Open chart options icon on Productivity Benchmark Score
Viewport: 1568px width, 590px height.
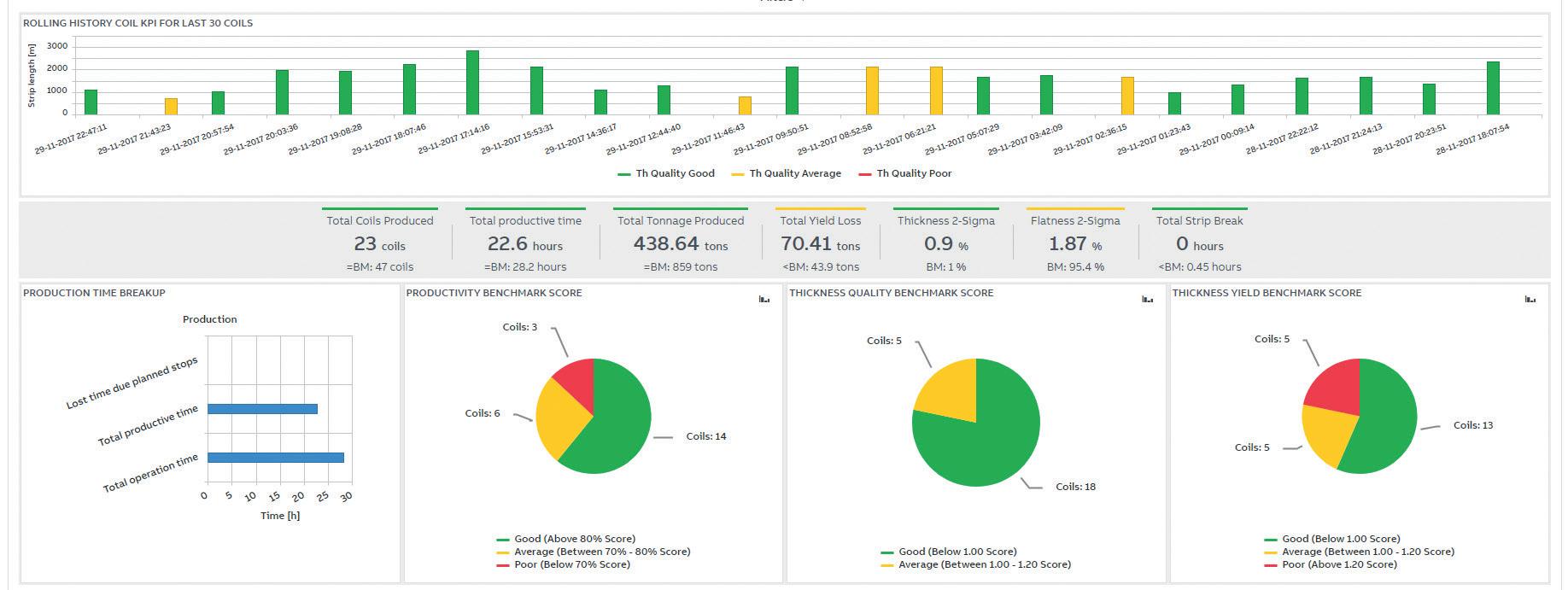click(764, 299)
